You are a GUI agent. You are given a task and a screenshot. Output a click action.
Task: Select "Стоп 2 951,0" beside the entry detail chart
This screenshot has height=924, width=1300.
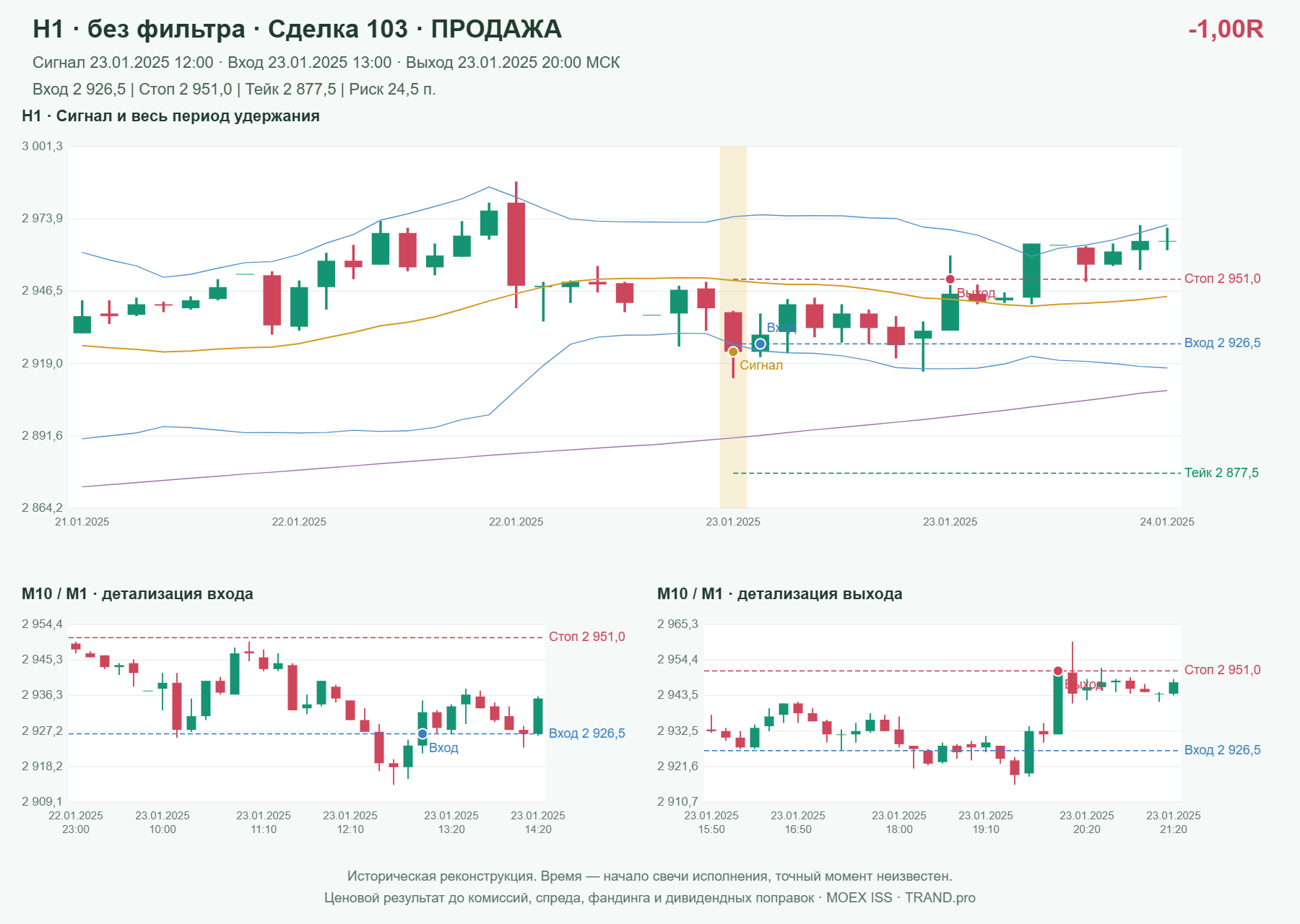click(587, 637)
